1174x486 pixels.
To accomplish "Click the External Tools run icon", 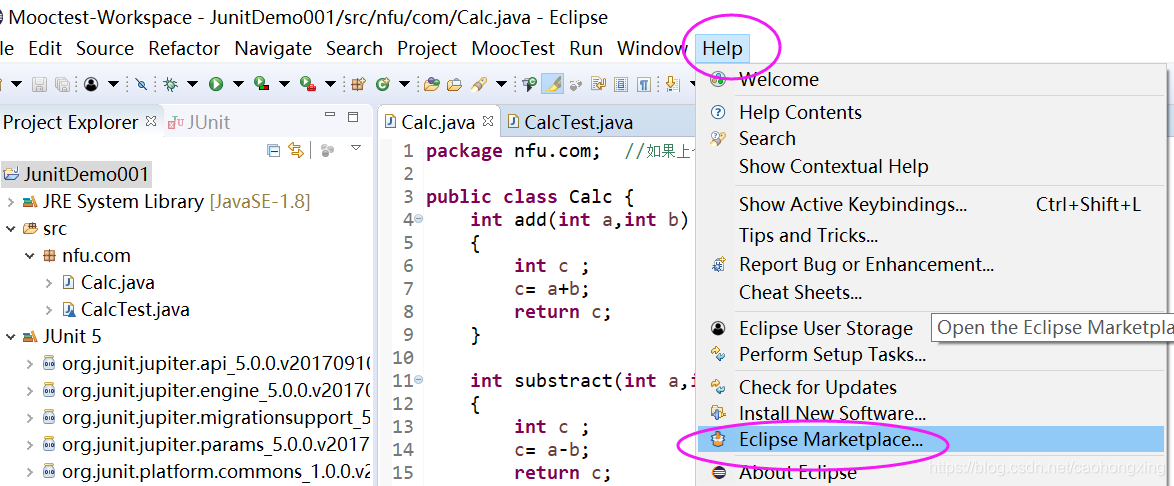I will (308, 84).
